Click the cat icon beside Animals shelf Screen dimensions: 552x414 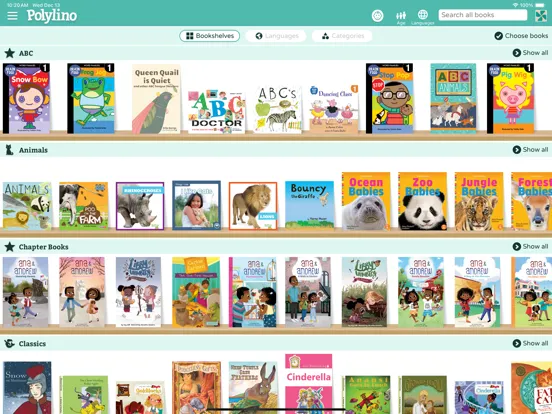pos(10,150)
